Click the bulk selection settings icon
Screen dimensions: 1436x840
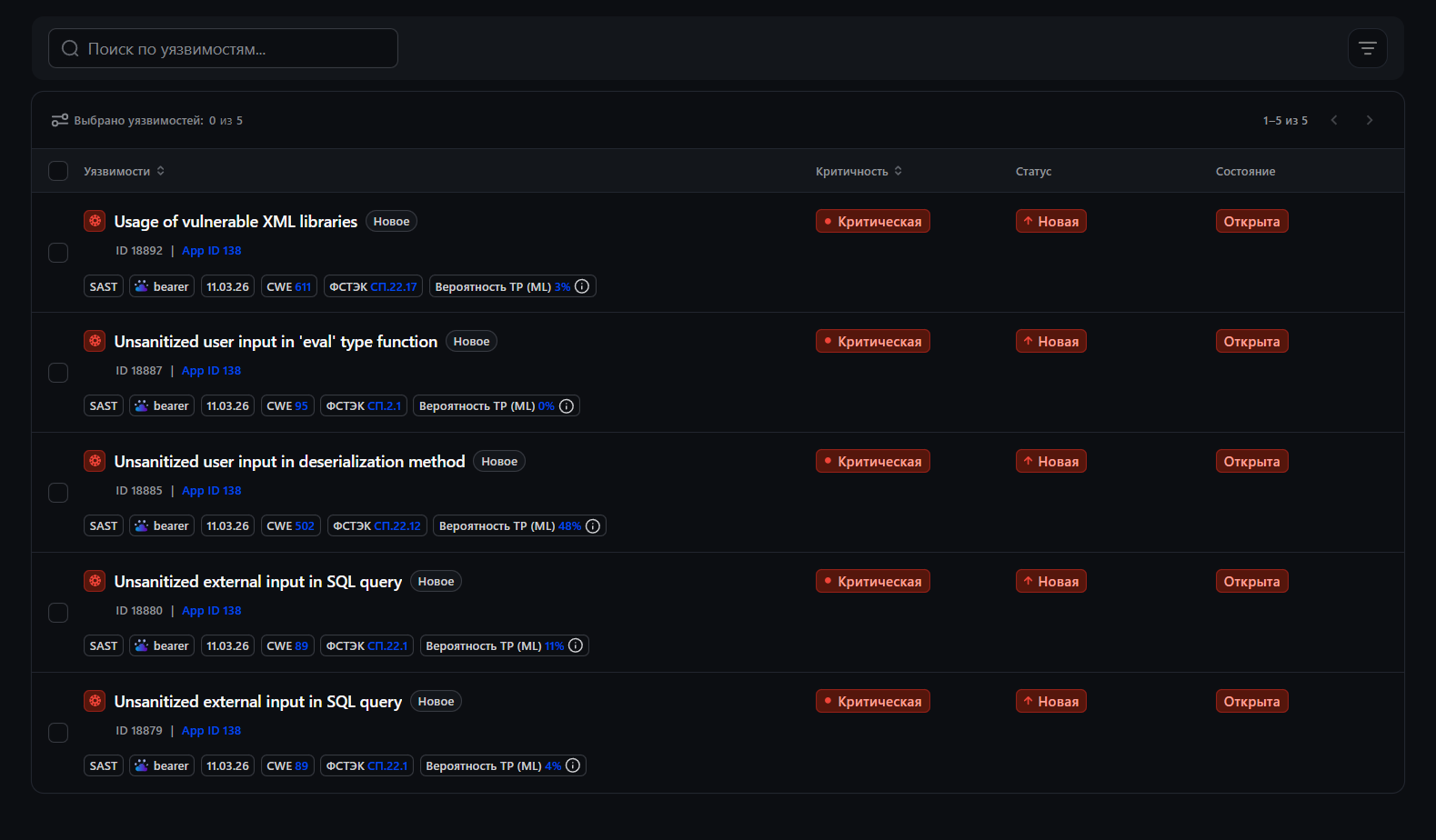[x=60, y=120]
